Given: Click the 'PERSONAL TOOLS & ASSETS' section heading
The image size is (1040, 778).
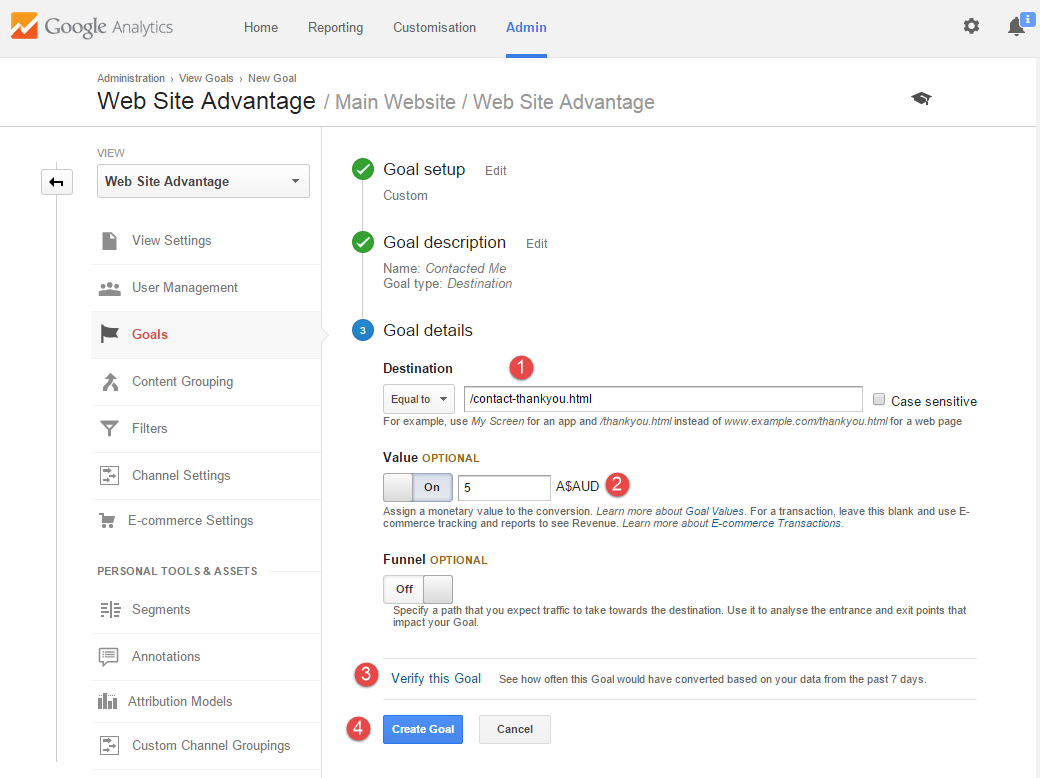Looking at the screenshot, I should pos(177,571).
